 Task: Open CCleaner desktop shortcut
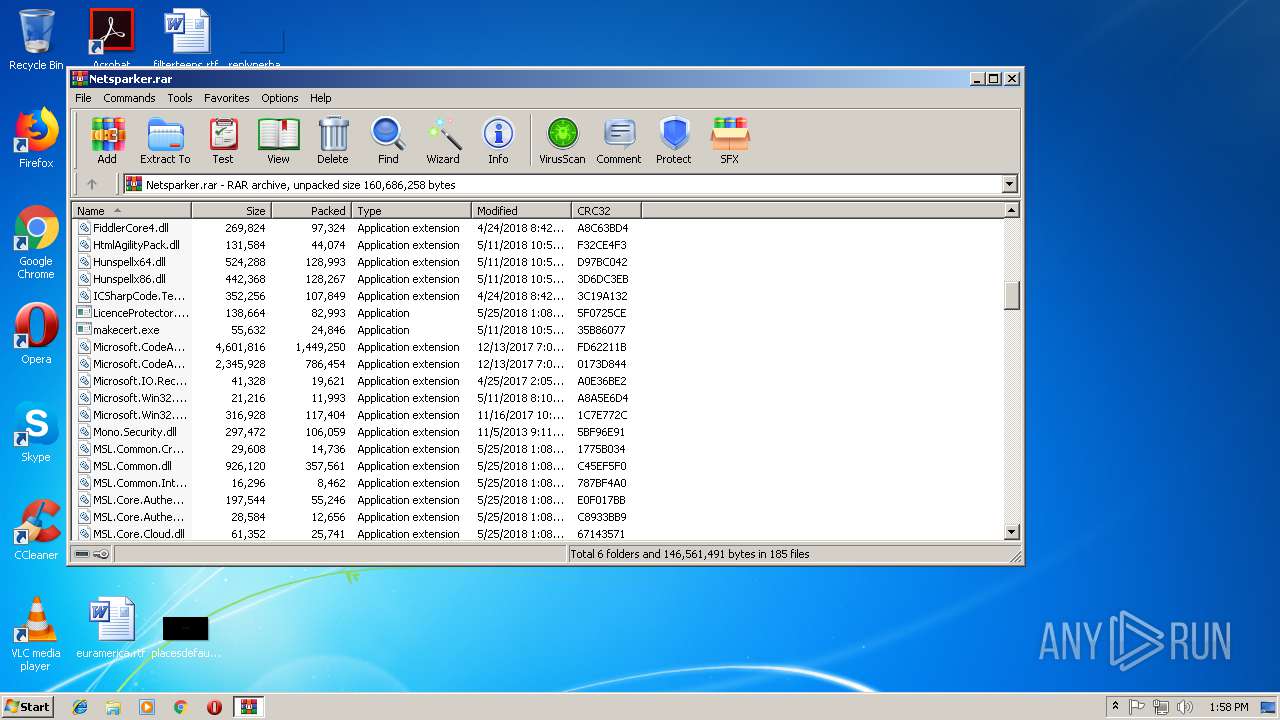pos(36,530)
